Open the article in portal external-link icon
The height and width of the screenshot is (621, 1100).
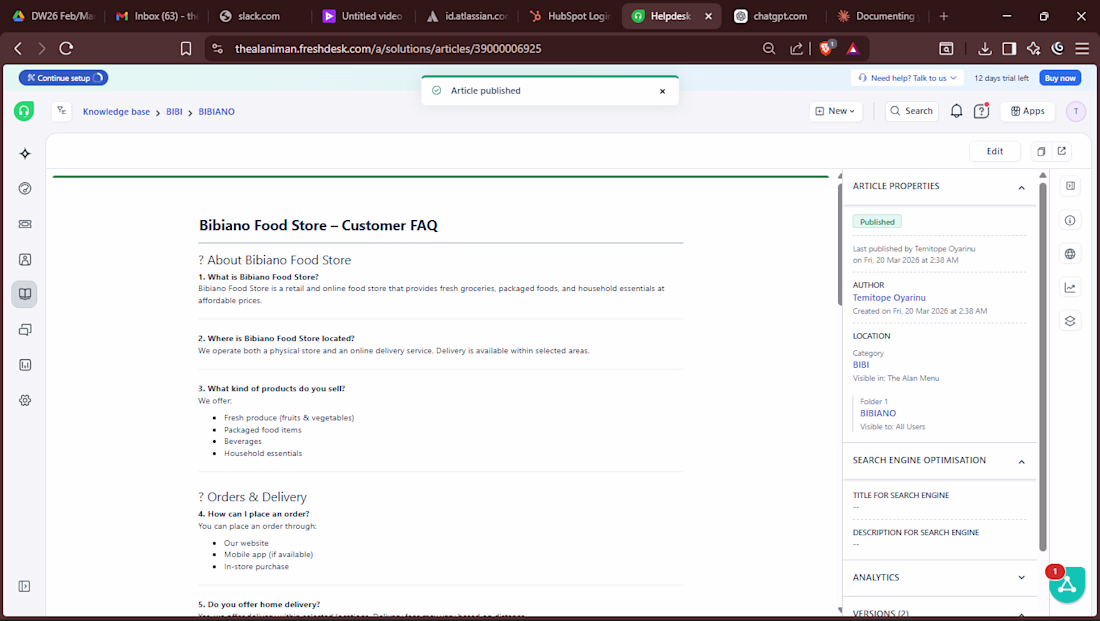pos(1062,151)
